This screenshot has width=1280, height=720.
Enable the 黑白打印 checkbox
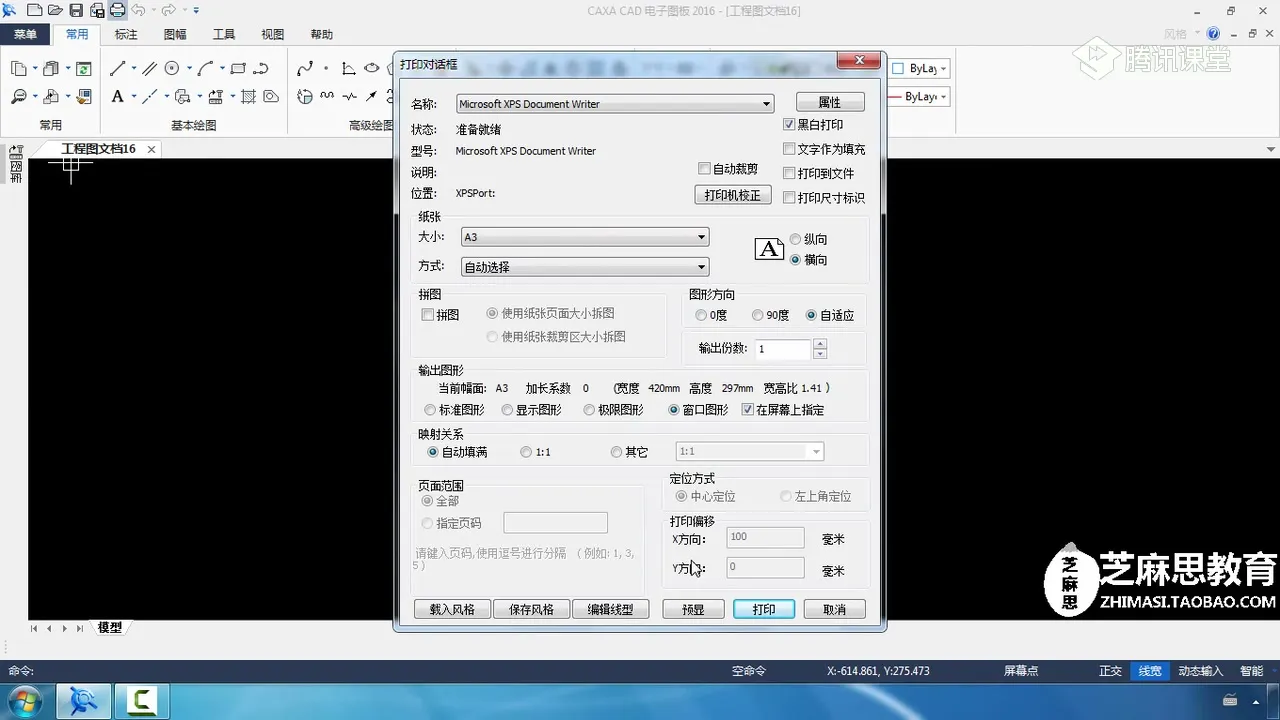tap(789, 124)
